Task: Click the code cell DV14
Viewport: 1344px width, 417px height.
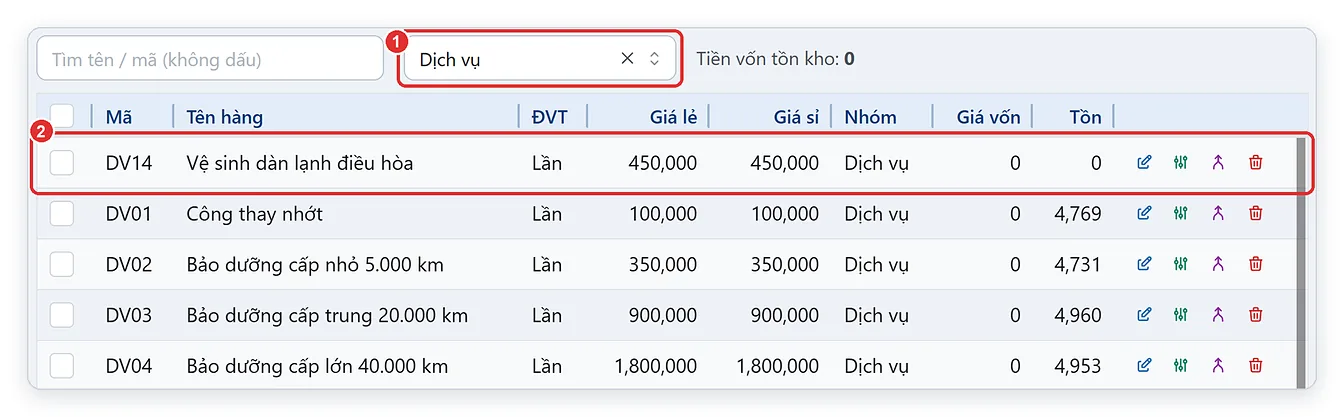Action: pyautogui.click(x=129, y=162)
